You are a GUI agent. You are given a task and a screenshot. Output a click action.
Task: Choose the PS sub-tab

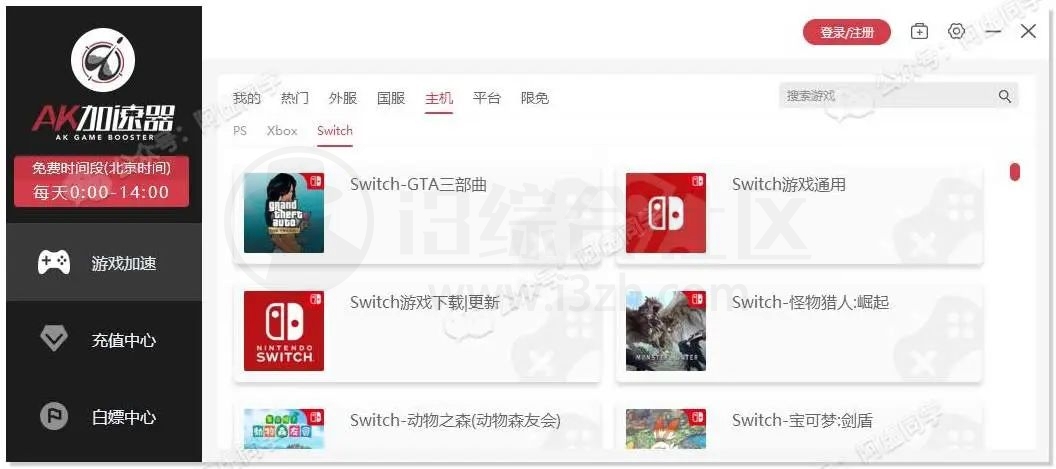(x=240, y=131)
